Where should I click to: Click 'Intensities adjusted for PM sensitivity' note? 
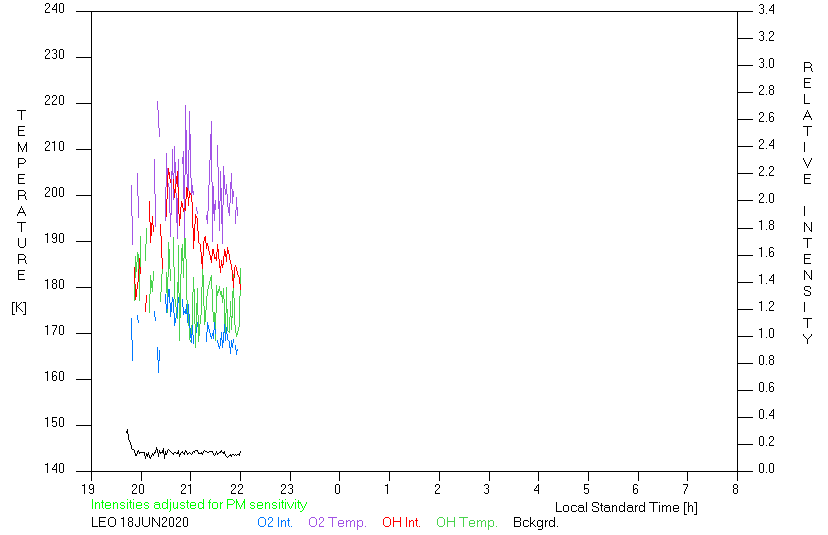click(199, 505)
